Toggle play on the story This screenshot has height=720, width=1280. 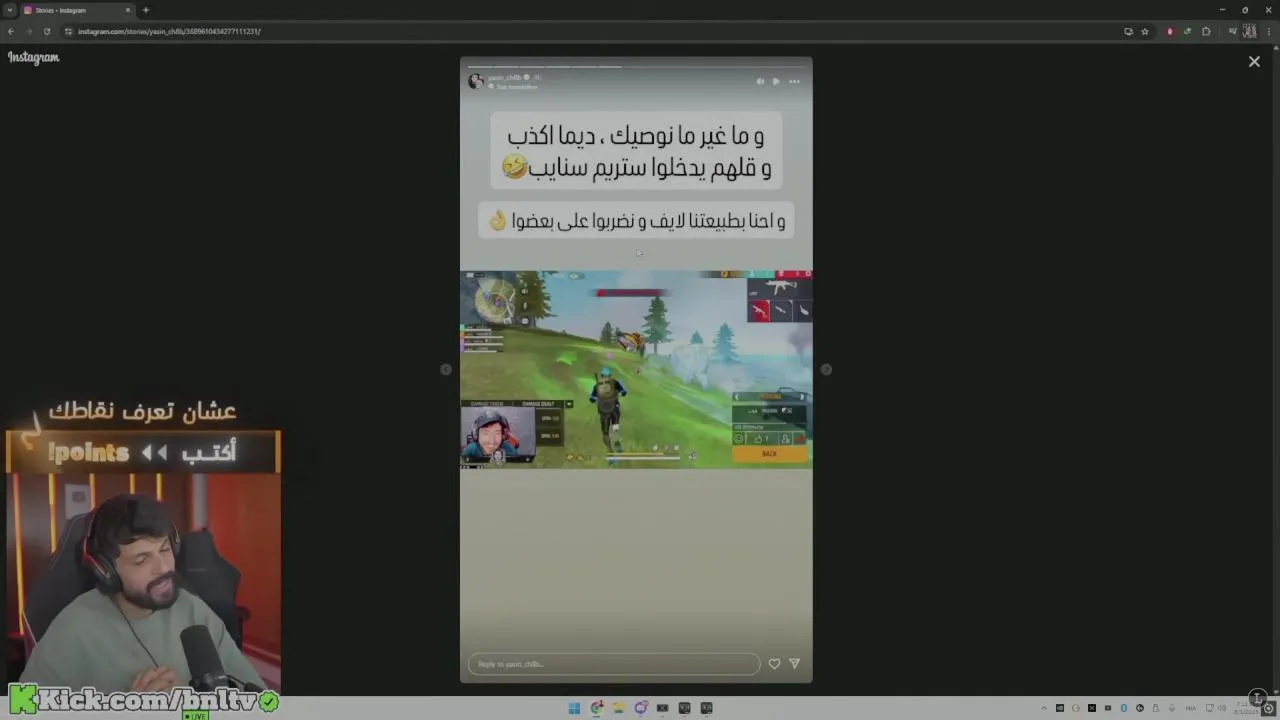[776, 82]
